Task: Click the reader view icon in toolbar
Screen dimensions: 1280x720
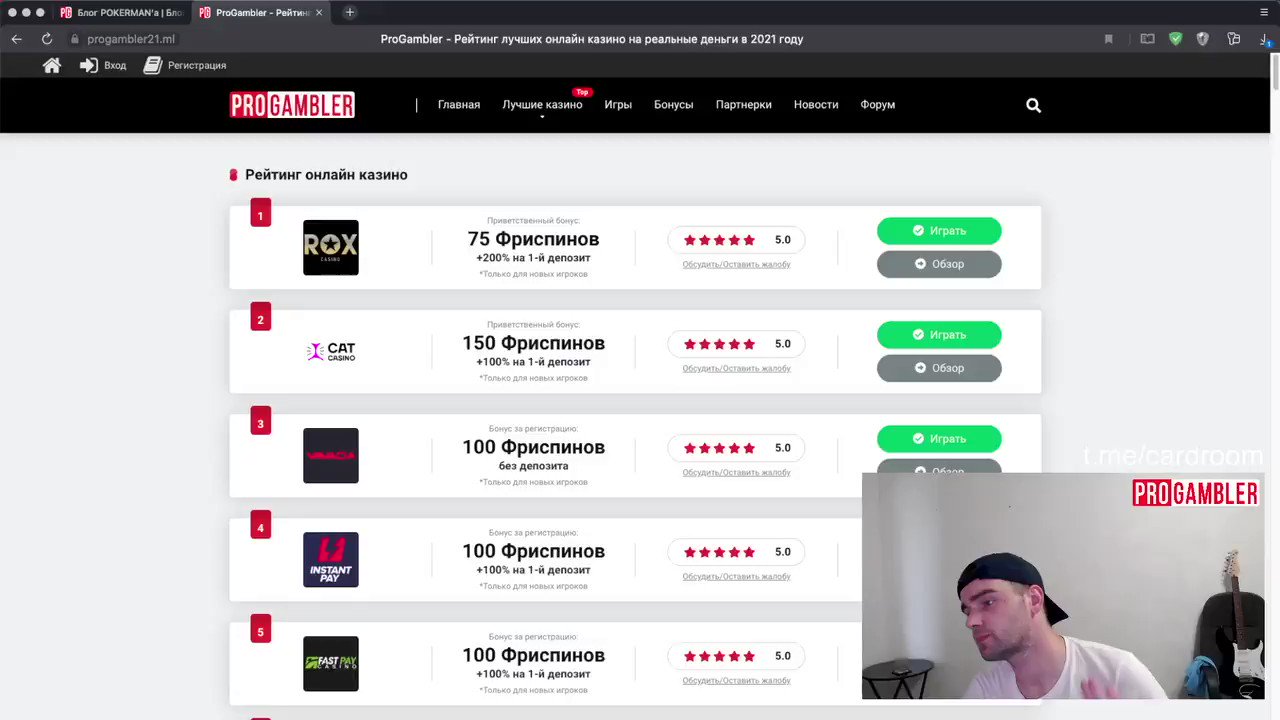Action: [1147, 39]
